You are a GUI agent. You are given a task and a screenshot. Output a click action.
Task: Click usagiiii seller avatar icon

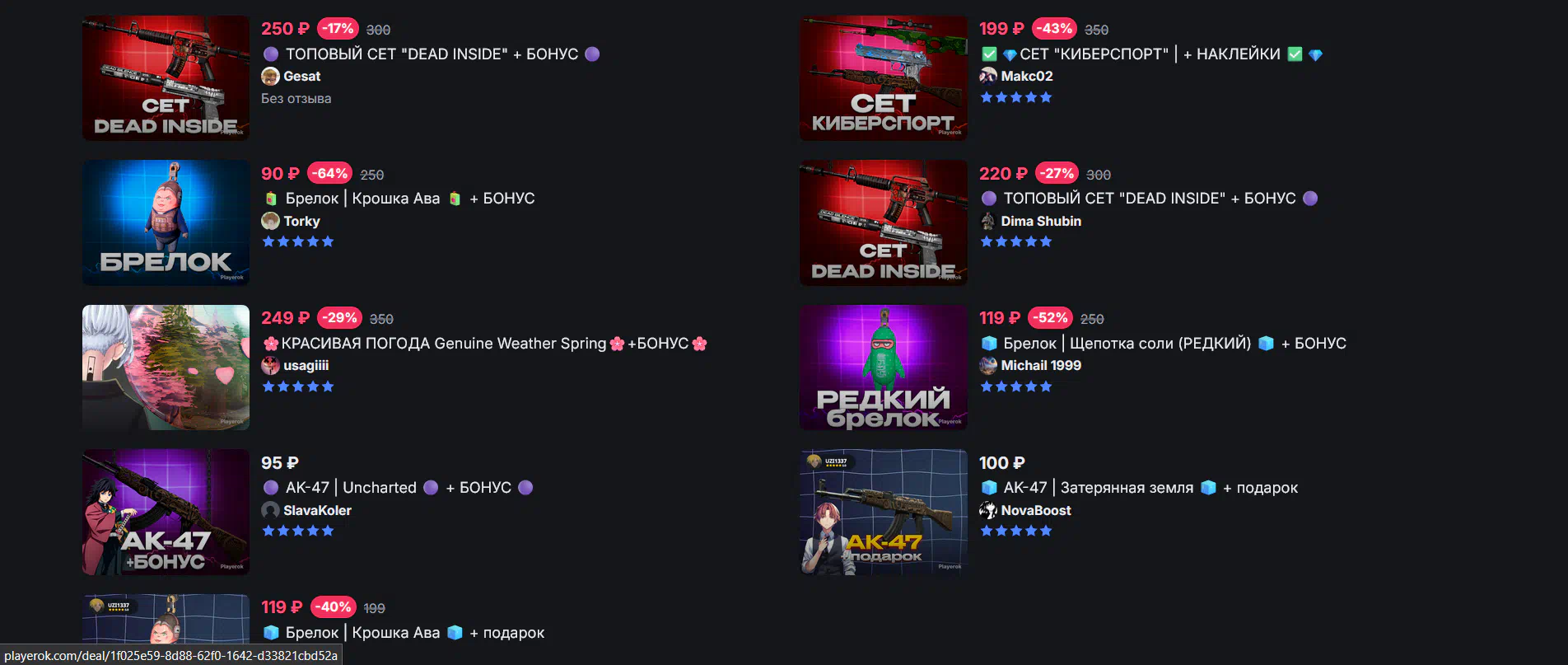pos(270,365)
